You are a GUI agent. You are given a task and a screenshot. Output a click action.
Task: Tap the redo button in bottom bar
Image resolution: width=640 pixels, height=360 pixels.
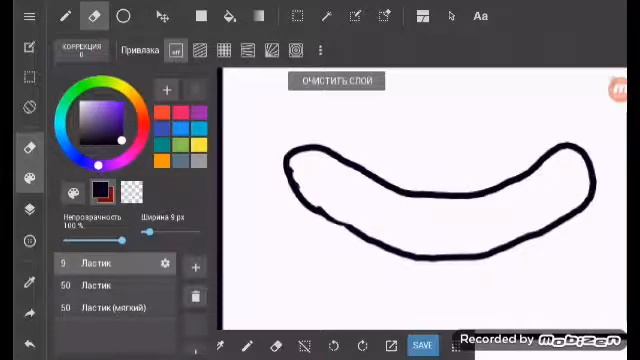coord(362,346)
